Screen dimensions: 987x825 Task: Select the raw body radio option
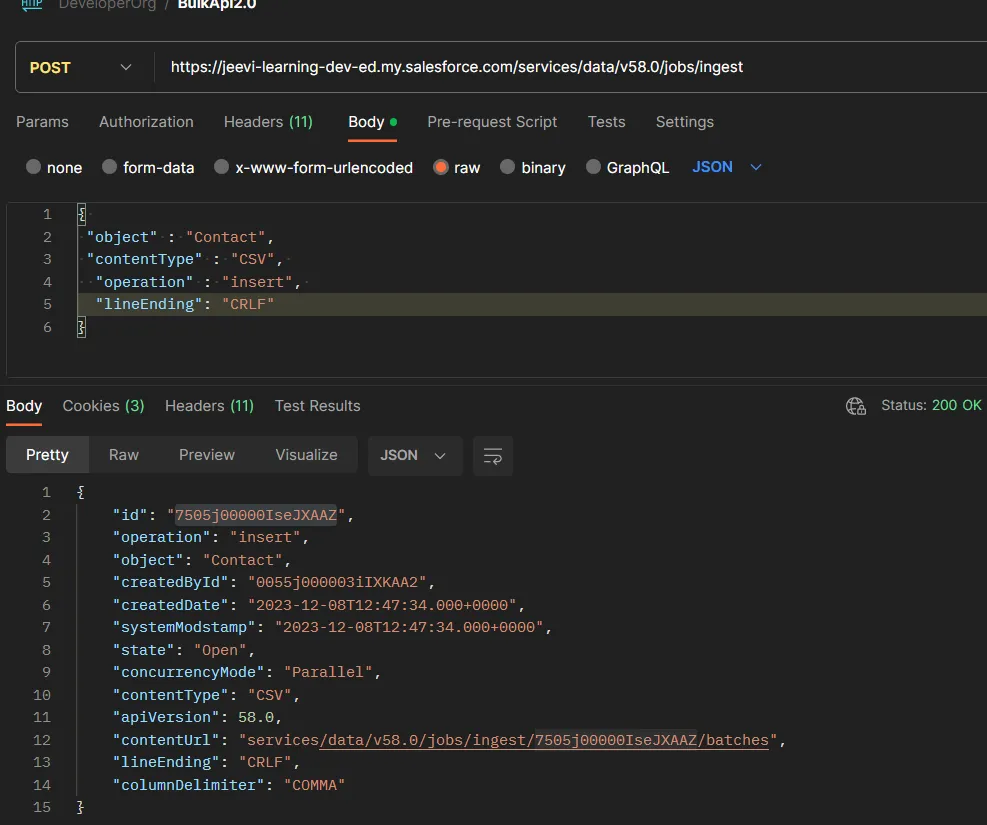point(441,167)
